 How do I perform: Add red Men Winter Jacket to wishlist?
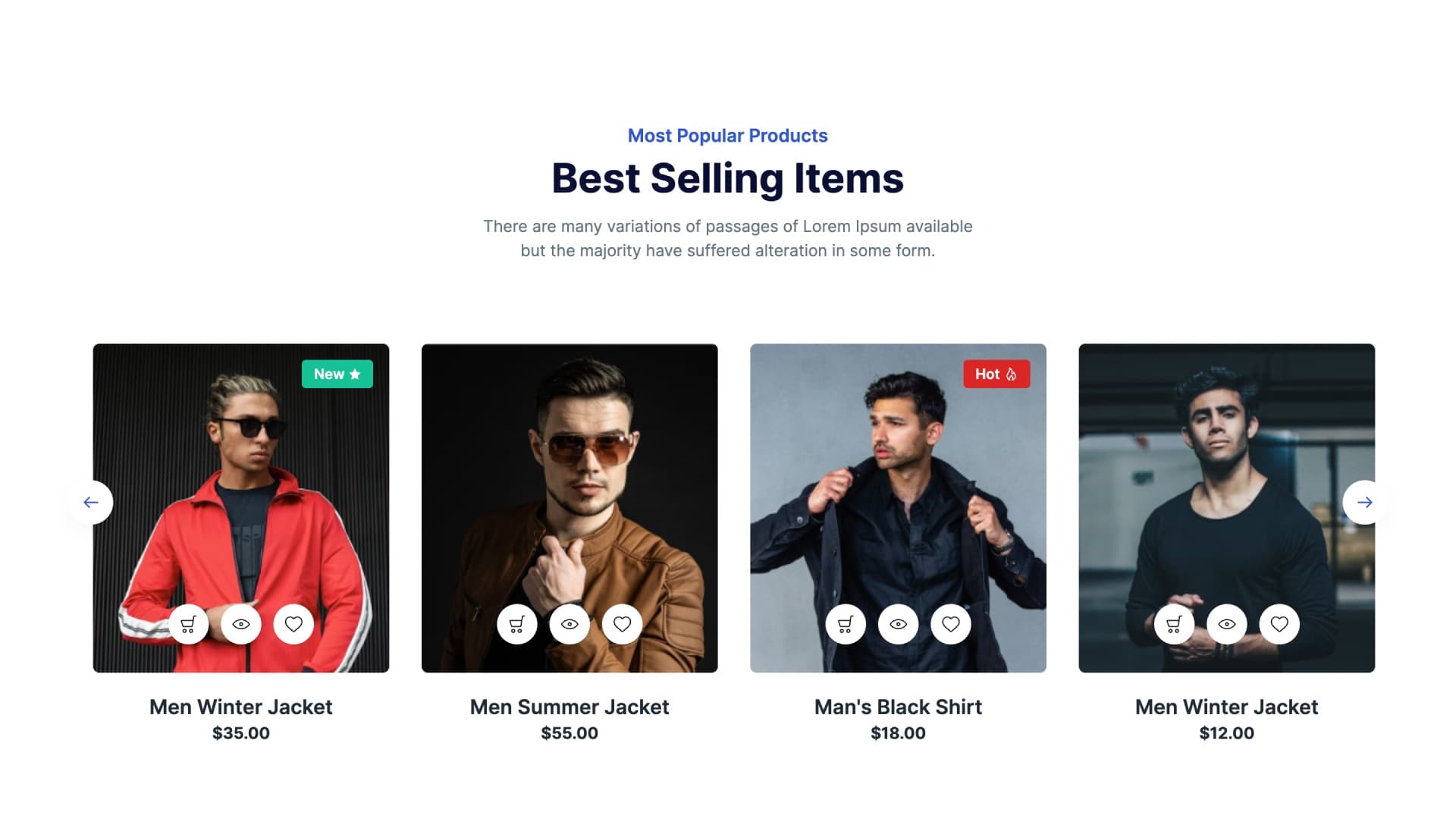293,624
